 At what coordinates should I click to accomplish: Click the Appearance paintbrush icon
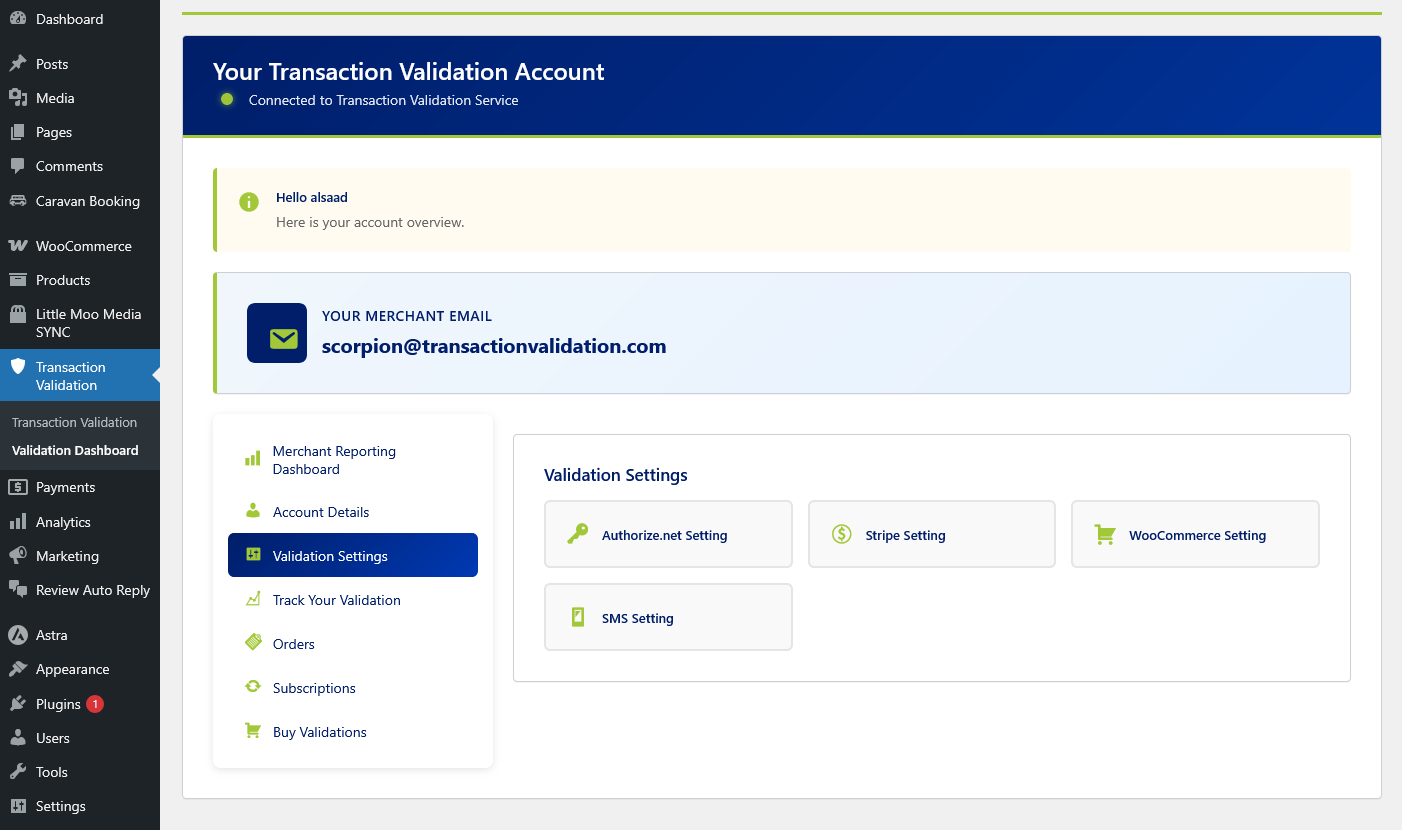click(x=18, y=669)
